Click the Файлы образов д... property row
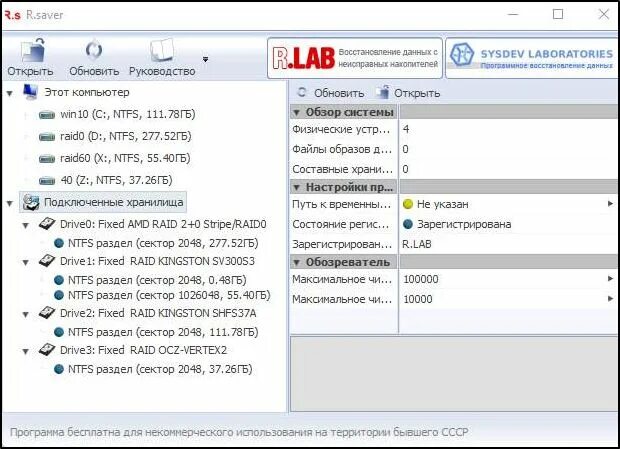 454,149
